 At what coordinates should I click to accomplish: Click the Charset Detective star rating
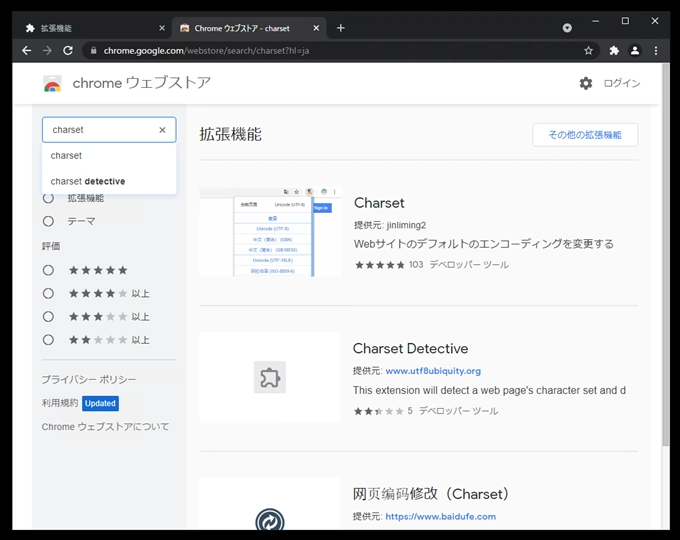(x=379, y=411)
